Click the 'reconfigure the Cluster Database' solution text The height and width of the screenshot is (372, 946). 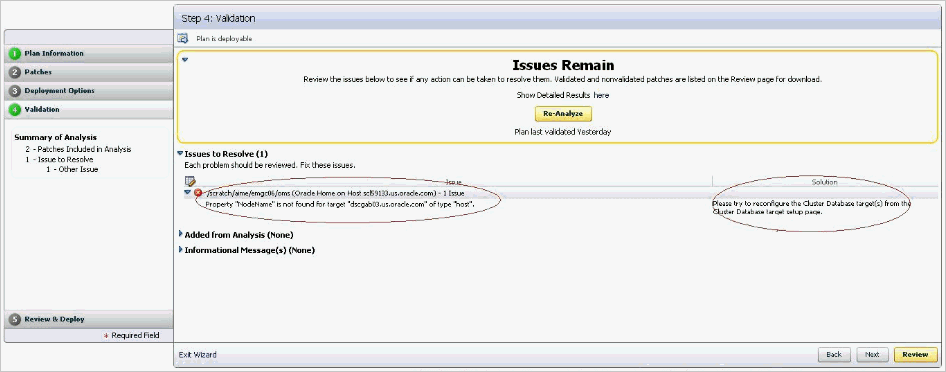point(811,207)
